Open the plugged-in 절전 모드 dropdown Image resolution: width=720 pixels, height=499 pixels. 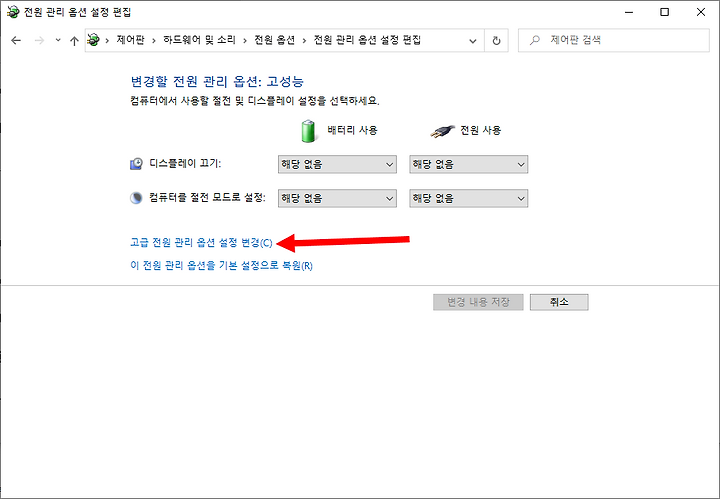tap(468, 198)
